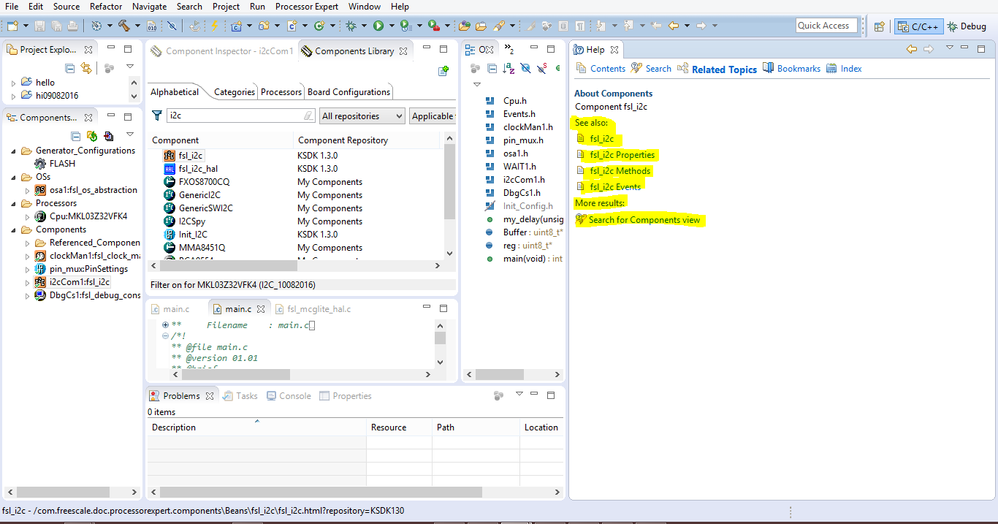Expand the hi09082016 project node
Image resolution: width=998 pixels, height=524 pixels.
[13, 96]
